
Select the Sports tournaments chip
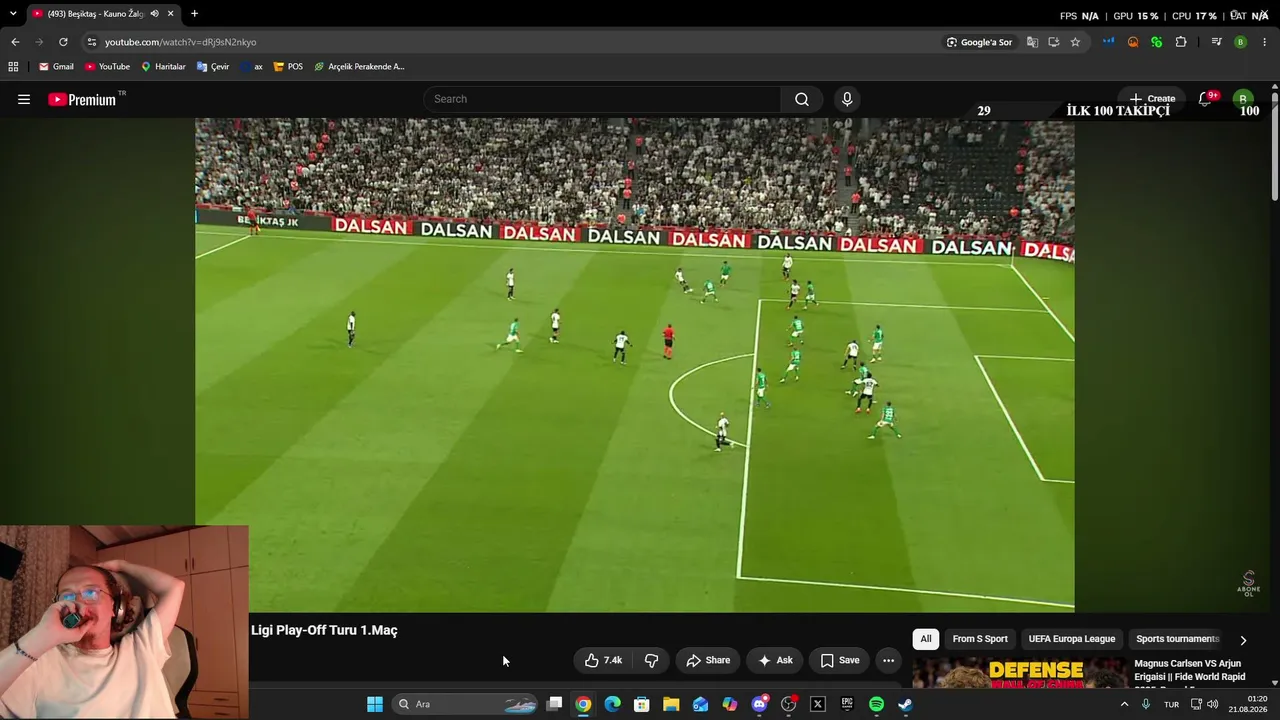(x=1178, y=639)
